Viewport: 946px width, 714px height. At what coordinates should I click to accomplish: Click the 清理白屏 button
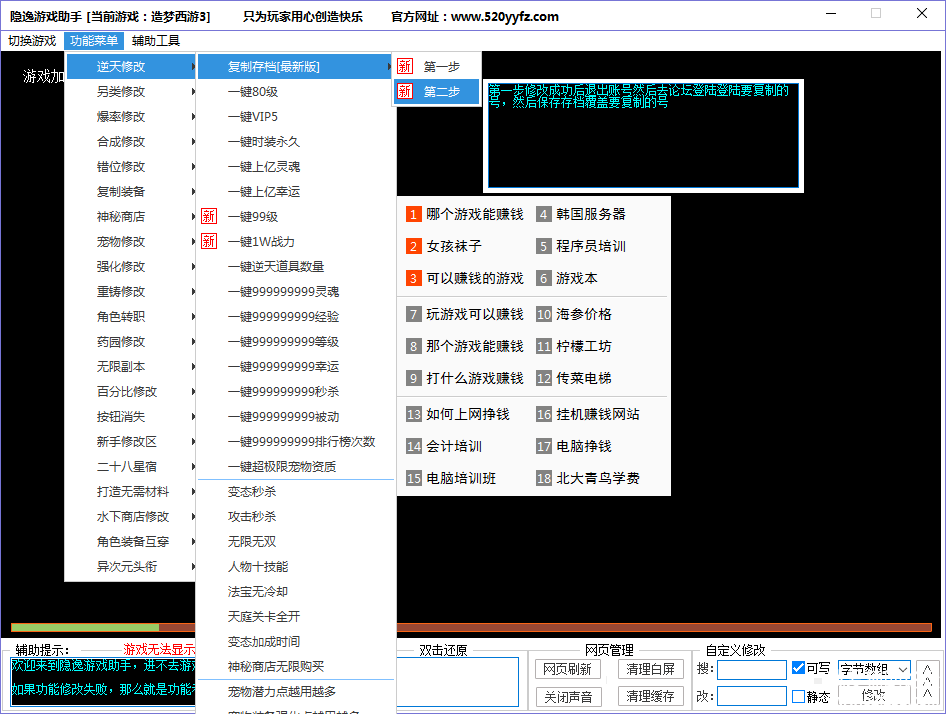click(x=650, y=669)
